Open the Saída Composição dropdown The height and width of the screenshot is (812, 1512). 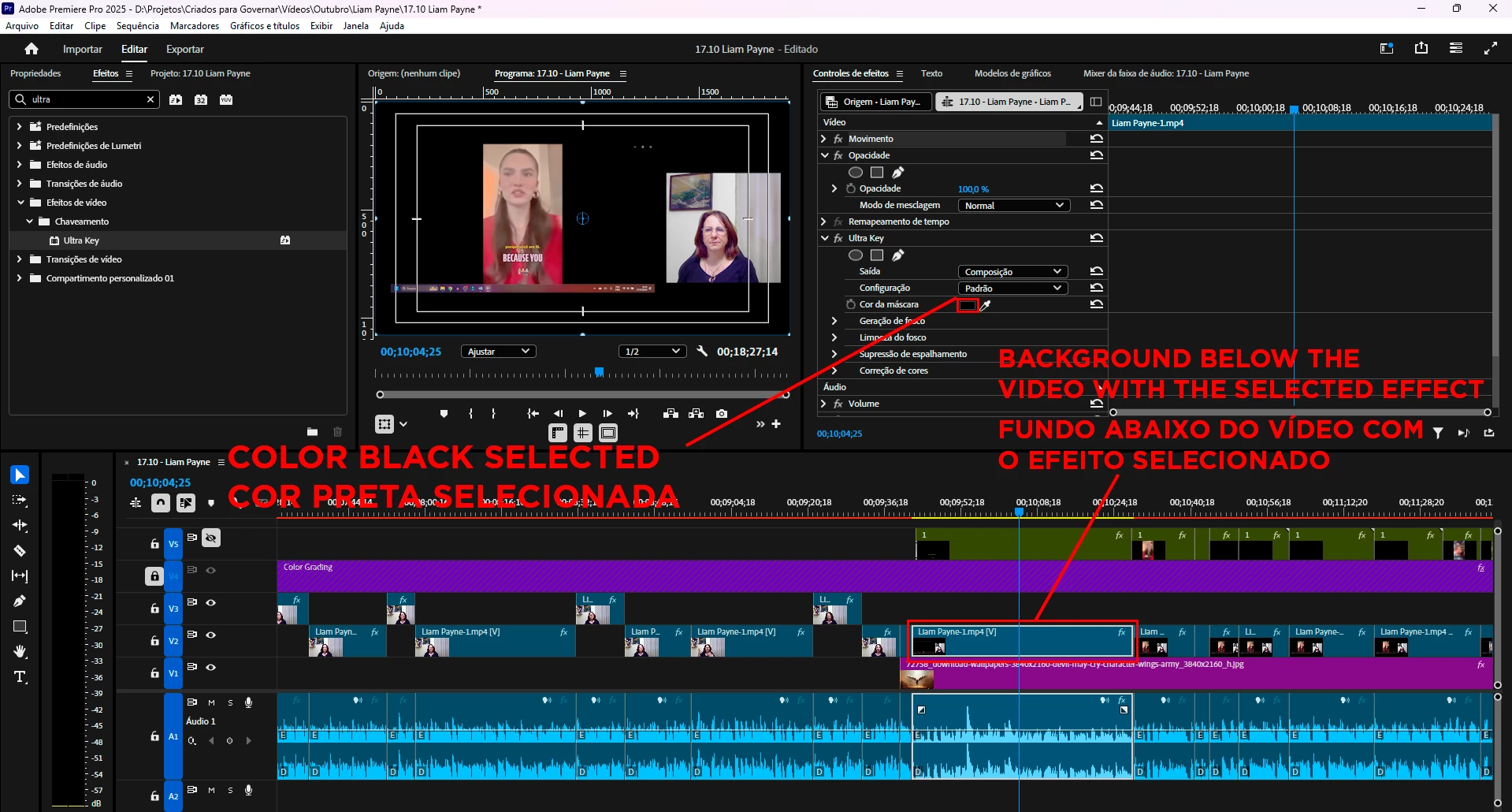1013,271
